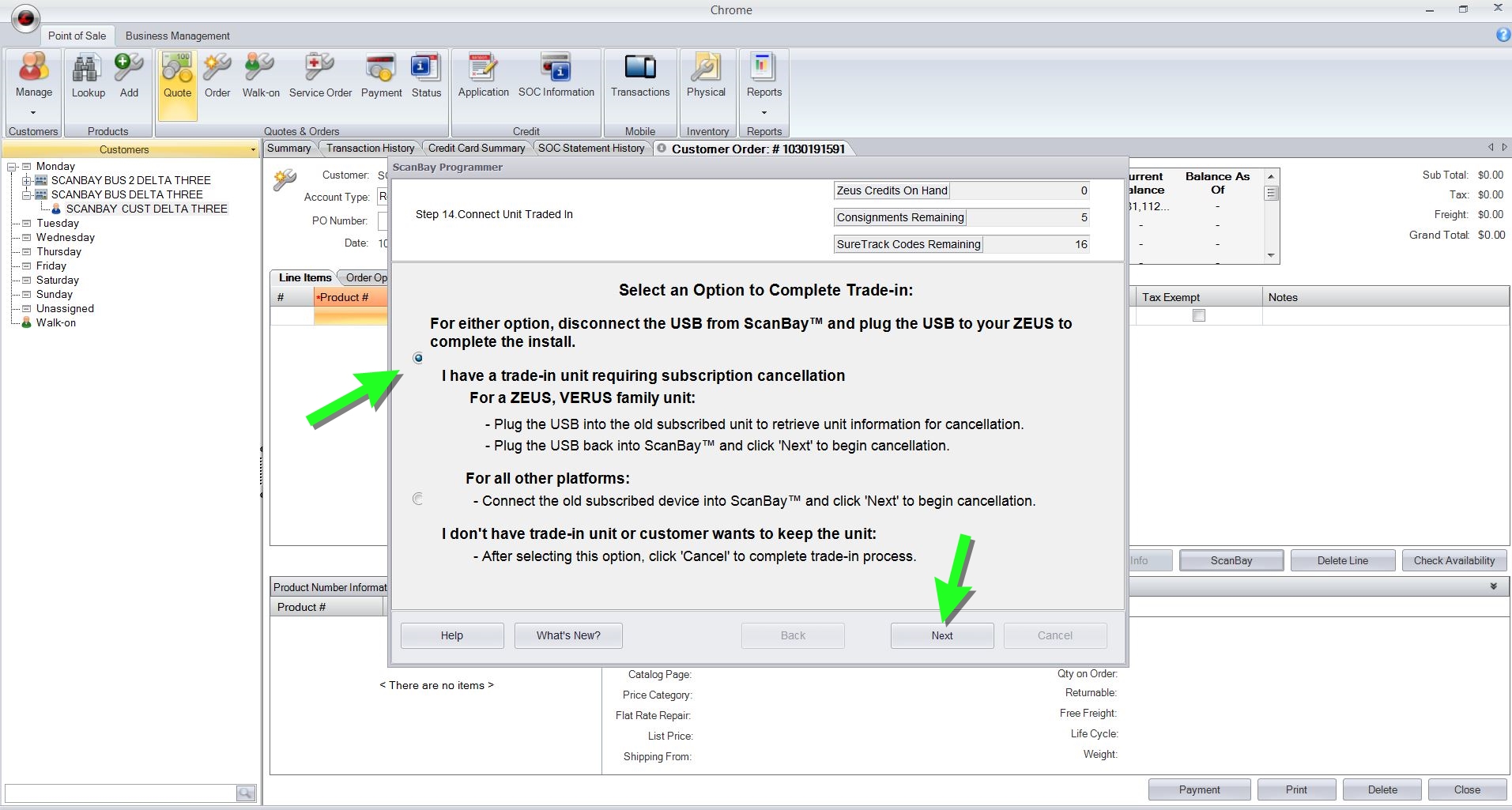Expand SCANBAY BUS 2 DELTA THREE node
Image resolution: width=1512 pixels, height=810 pixels.
(27, 181)
